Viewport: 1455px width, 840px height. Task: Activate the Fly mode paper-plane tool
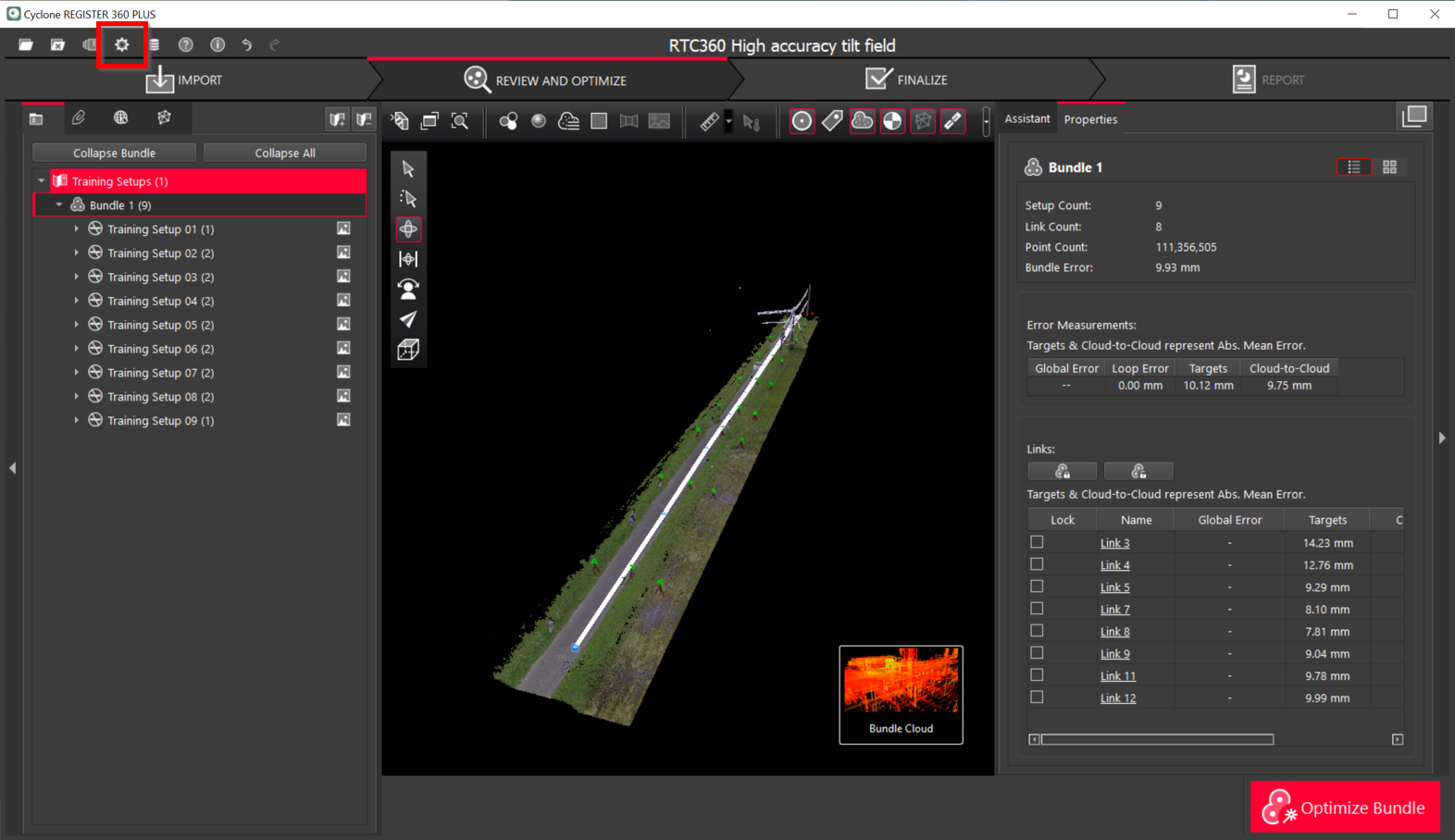408,319
